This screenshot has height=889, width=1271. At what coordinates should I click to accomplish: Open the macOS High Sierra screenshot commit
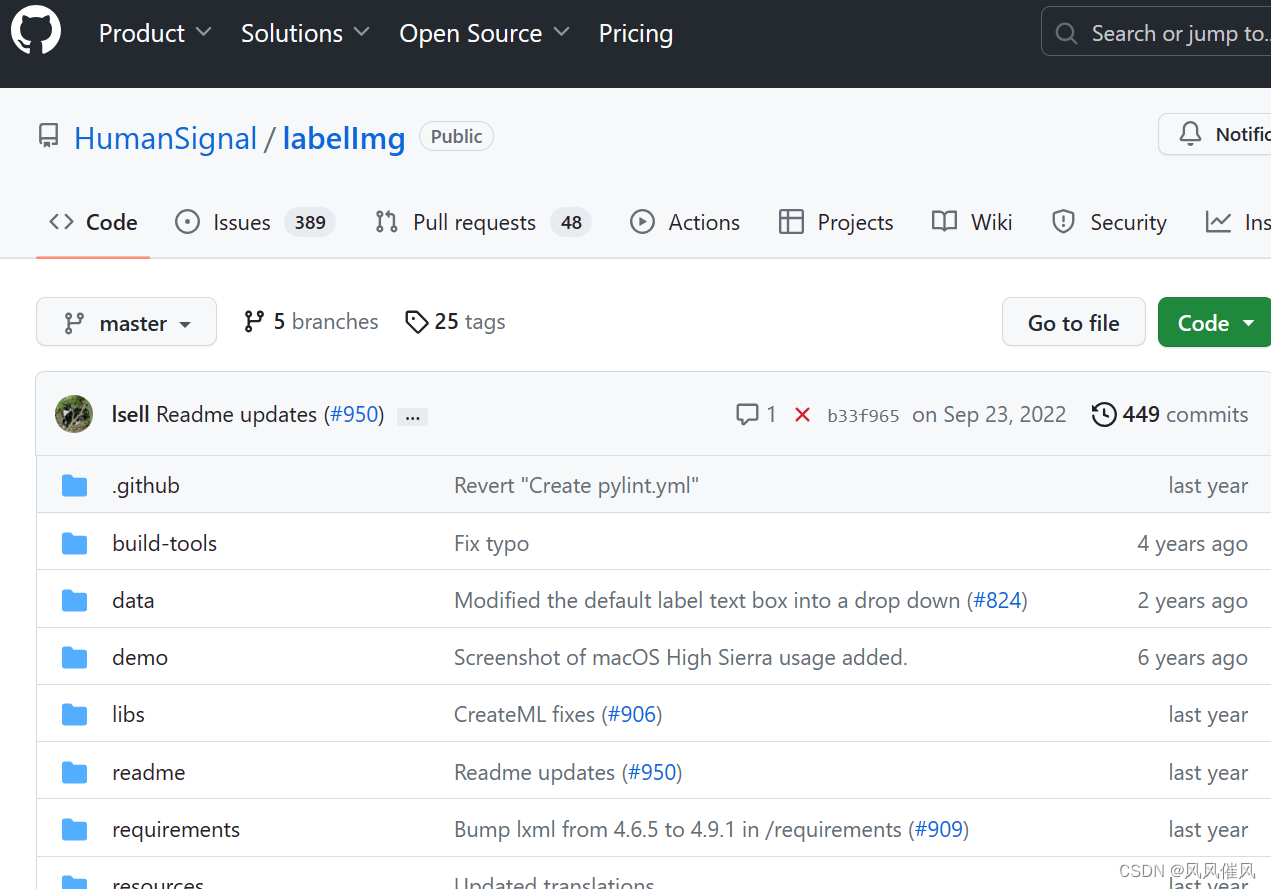[x=681, y=657]
